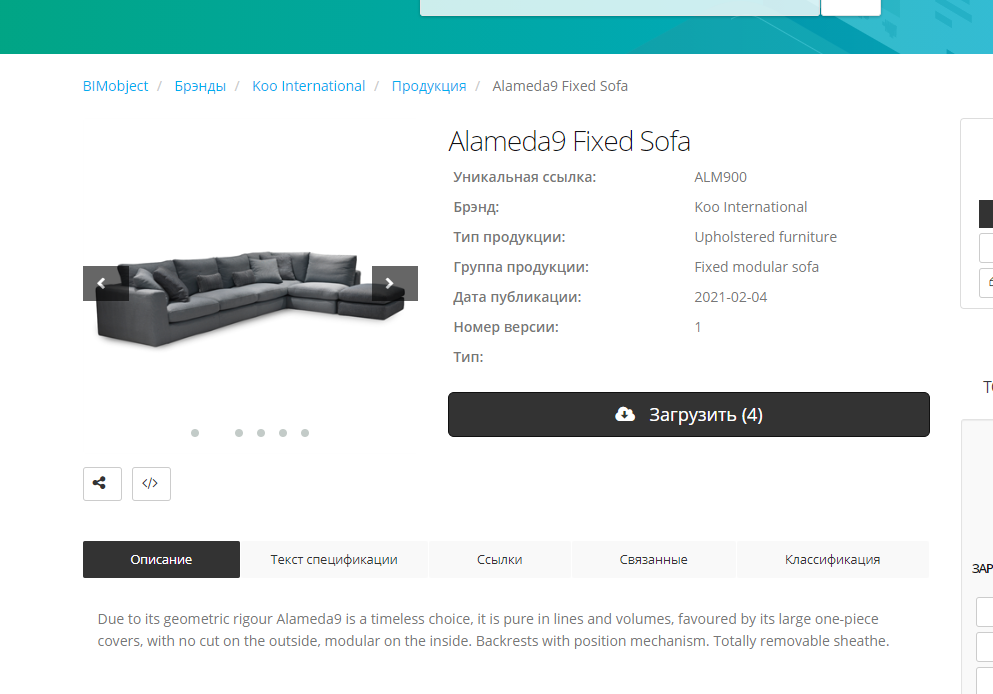Select the second visible carousel dot
993x694 pixels.
tap(239, 433)
